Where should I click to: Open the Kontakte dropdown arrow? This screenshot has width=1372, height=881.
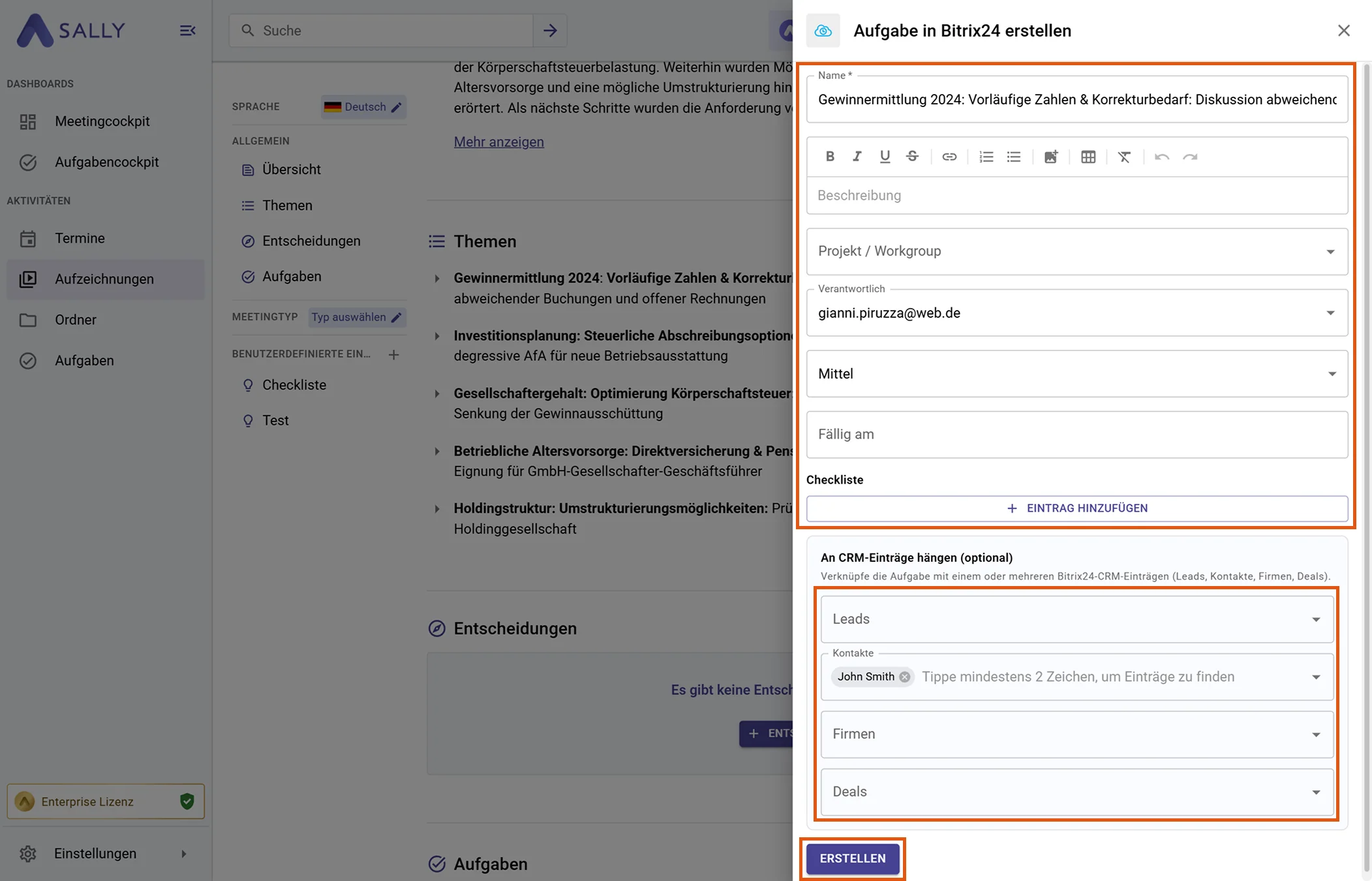point(1317,677)
